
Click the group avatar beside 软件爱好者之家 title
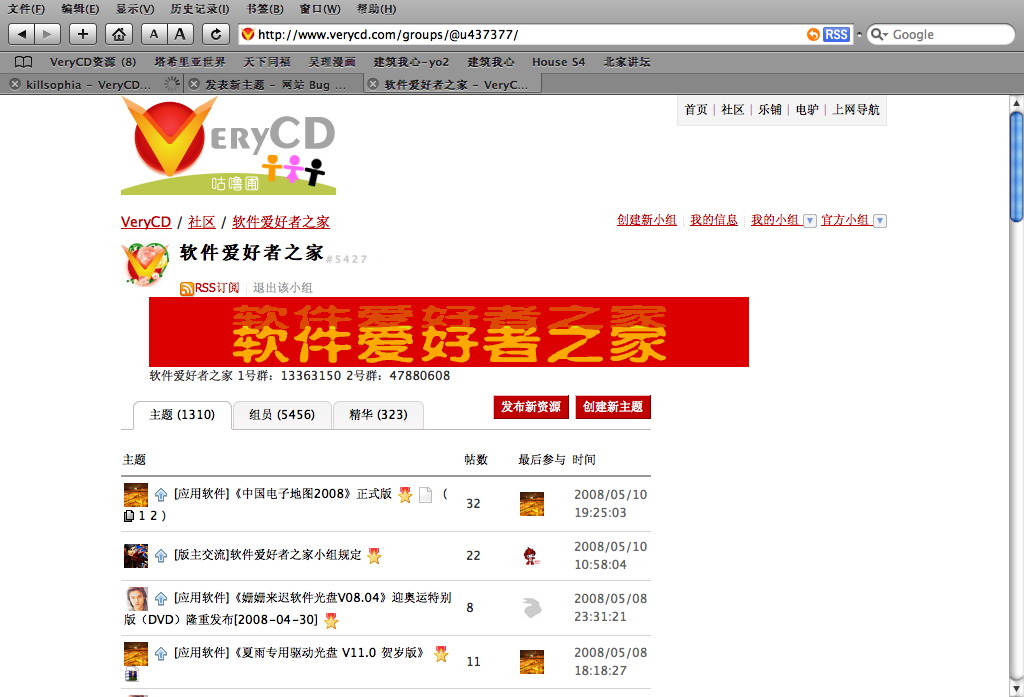(146, 264)
